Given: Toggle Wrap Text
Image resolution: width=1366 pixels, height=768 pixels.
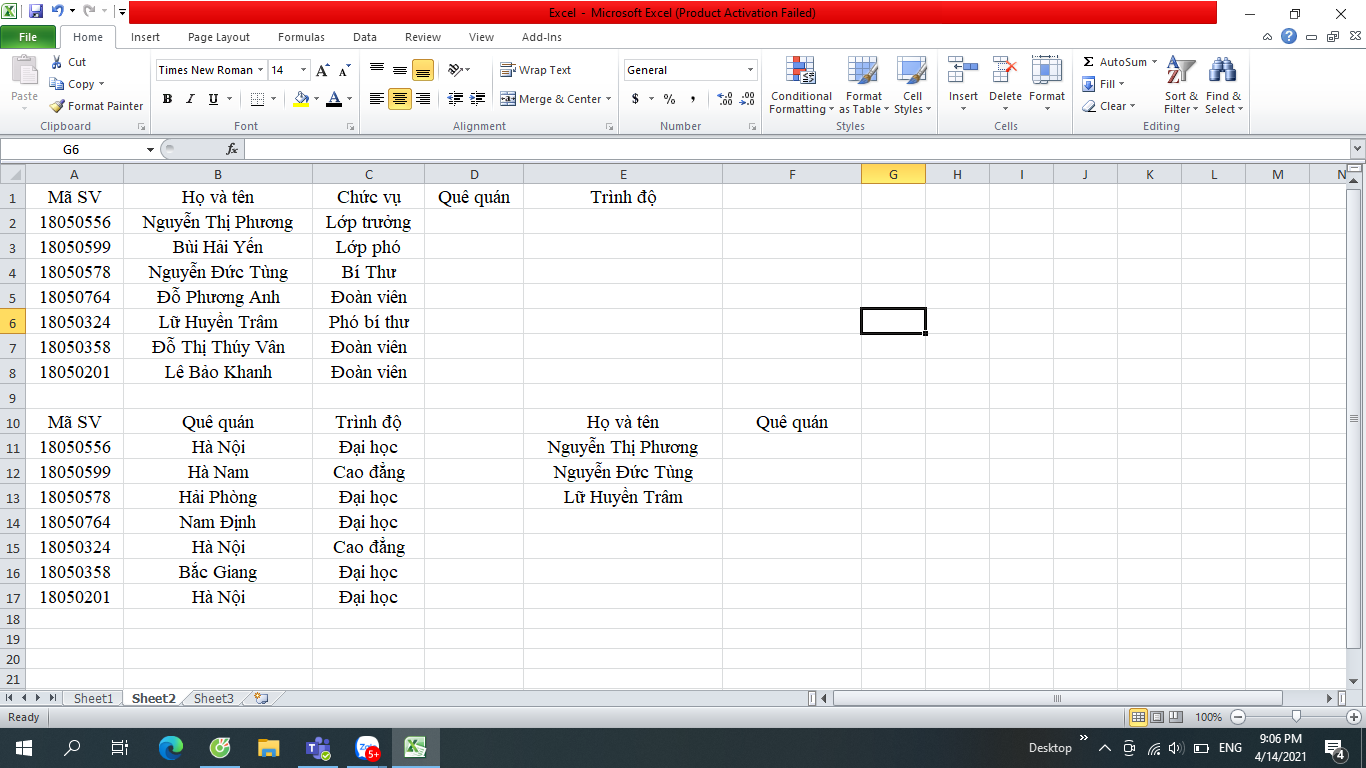Looking at the screenshot, I should [x=536, y=70].
